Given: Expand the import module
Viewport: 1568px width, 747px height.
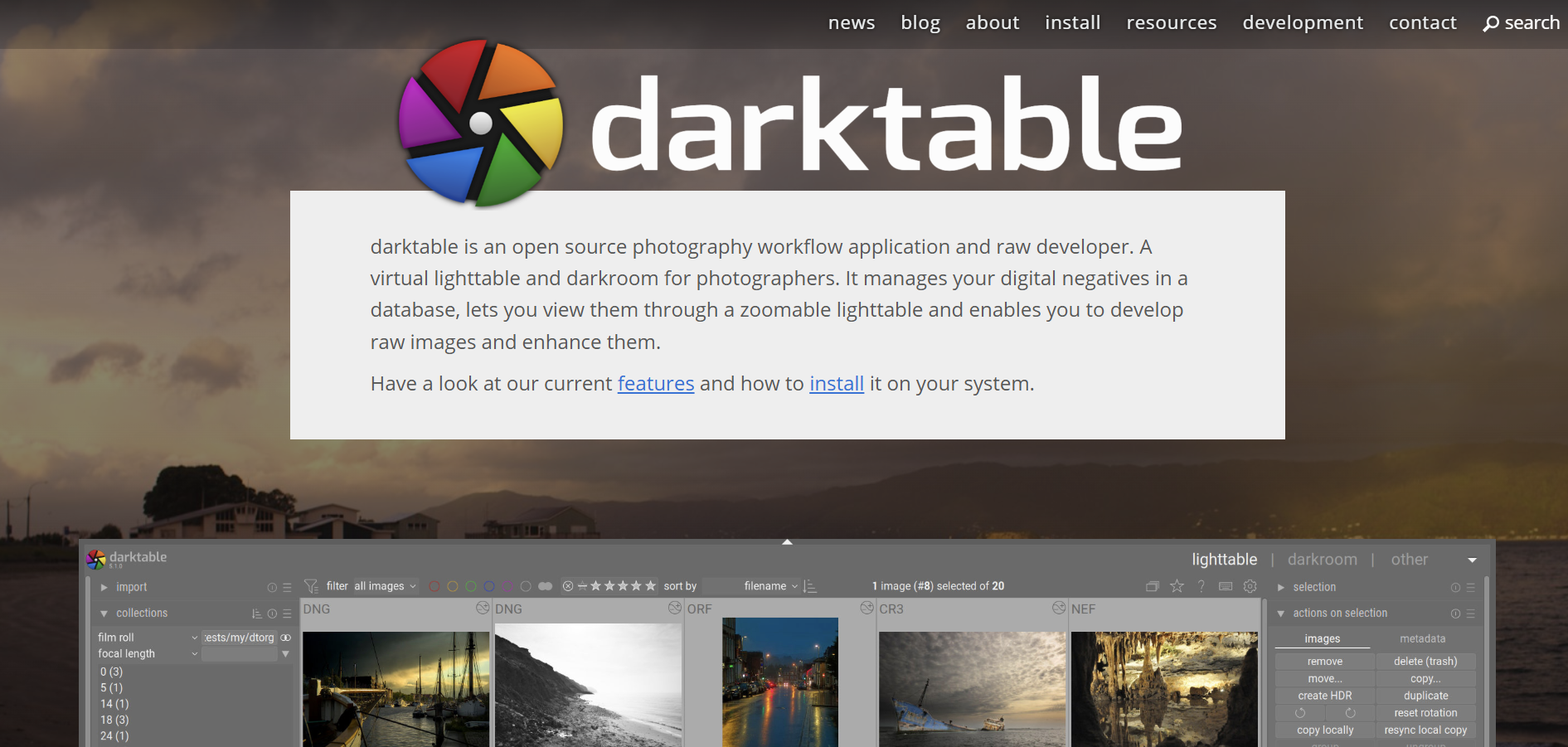Looking at the screenshot, I should point(104,587).
